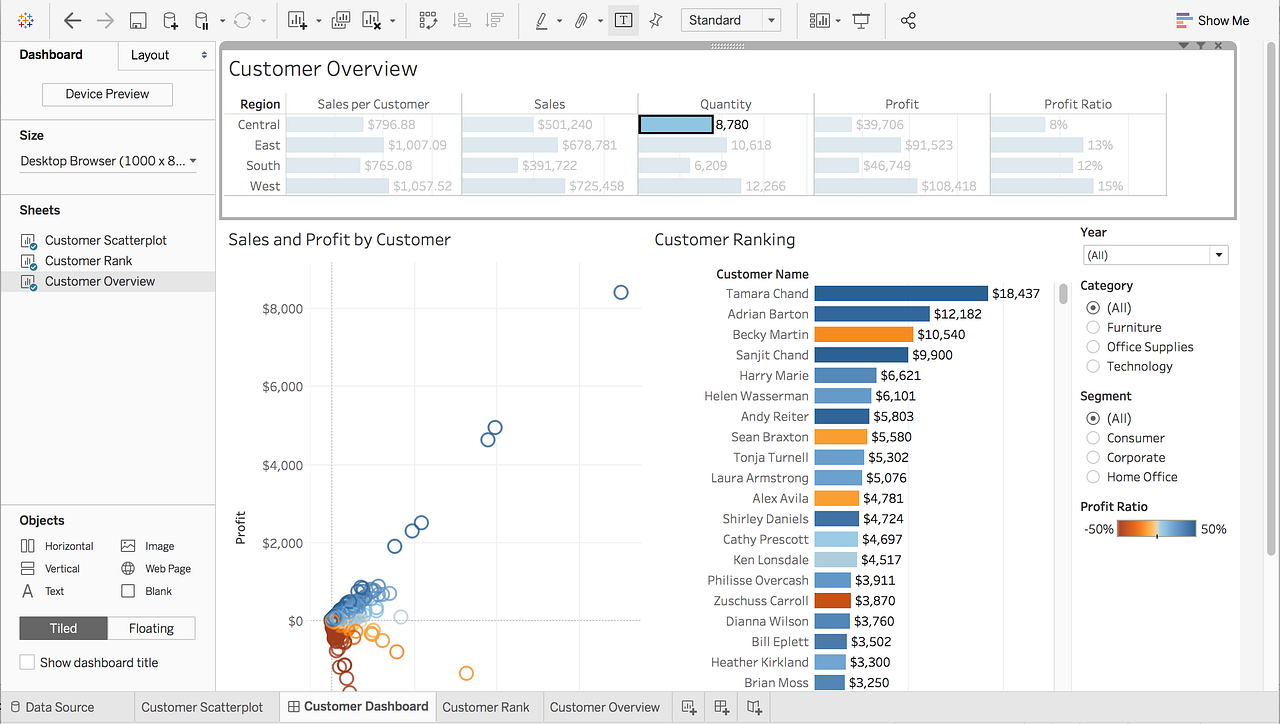1280x724 pixels.
Task: Open the Year filter dropdown
Action: [1219, 255]
